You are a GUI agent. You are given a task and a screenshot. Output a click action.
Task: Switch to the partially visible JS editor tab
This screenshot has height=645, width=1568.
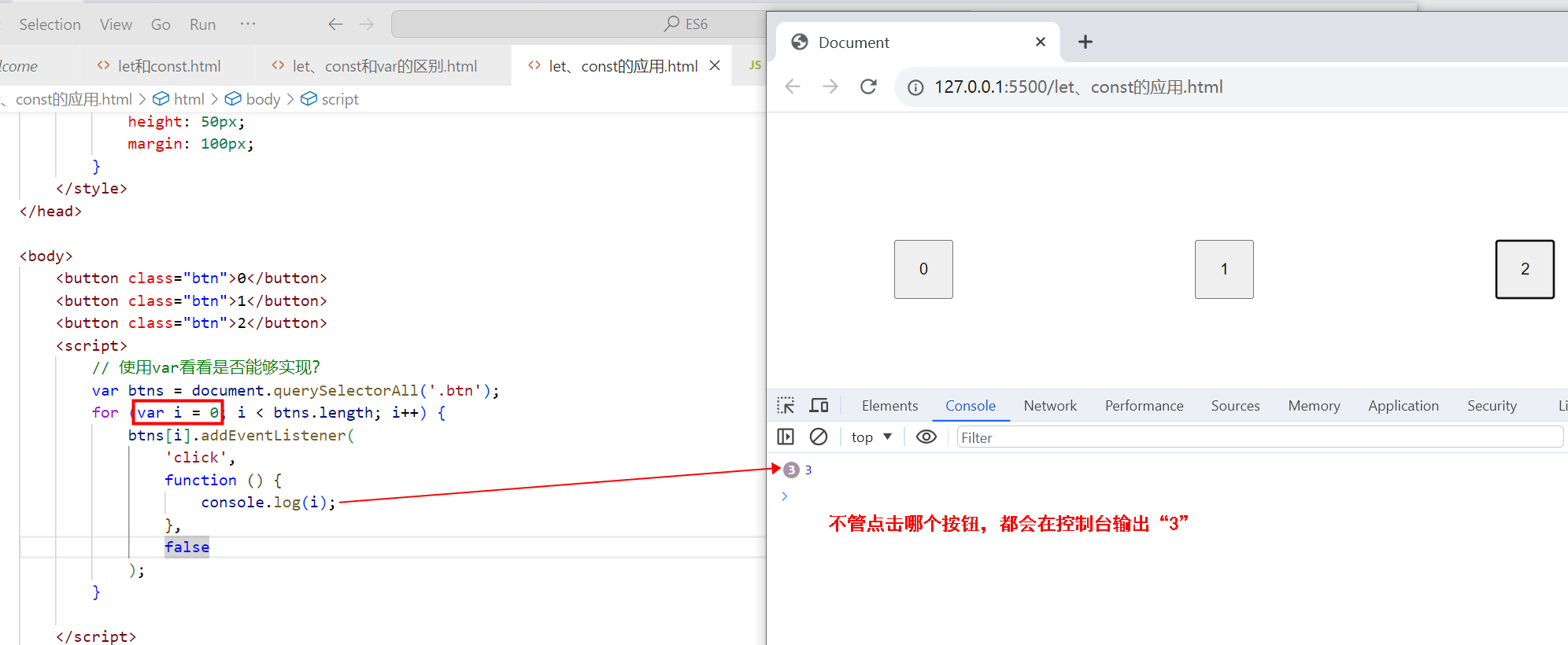(x=753, y=66)
